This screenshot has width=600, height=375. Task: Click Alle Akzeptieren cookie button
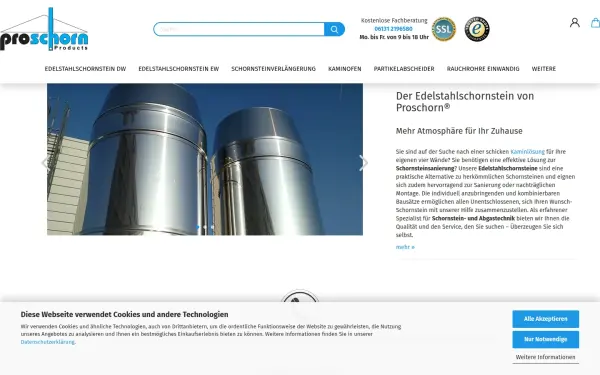pyautogui.click(x=545, y=319)
